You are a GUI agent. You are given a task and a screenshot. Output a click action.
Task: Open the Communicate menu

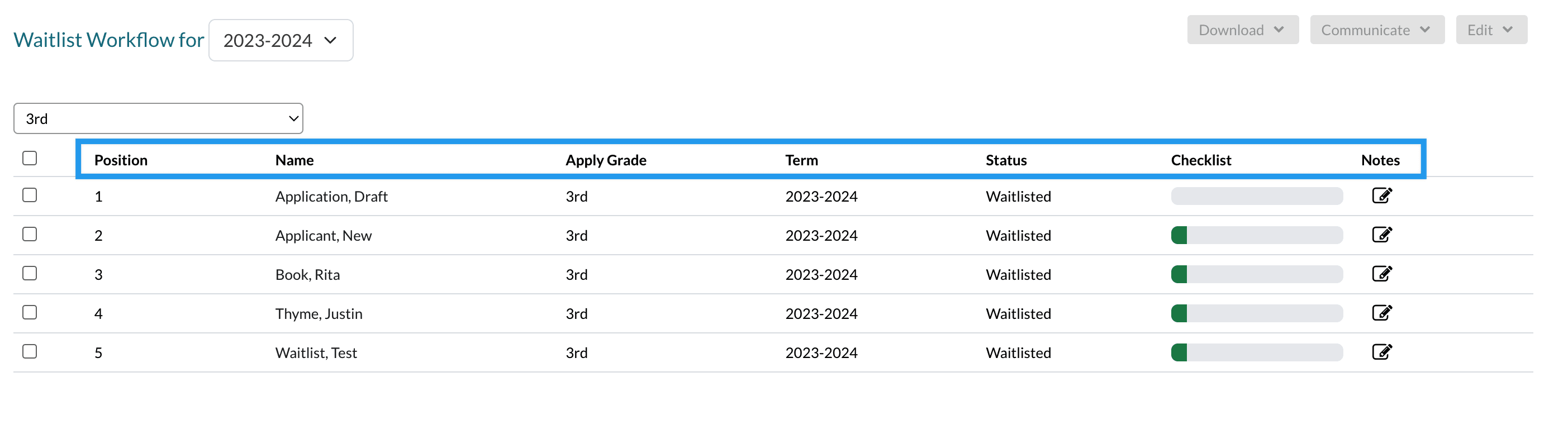1376,30
